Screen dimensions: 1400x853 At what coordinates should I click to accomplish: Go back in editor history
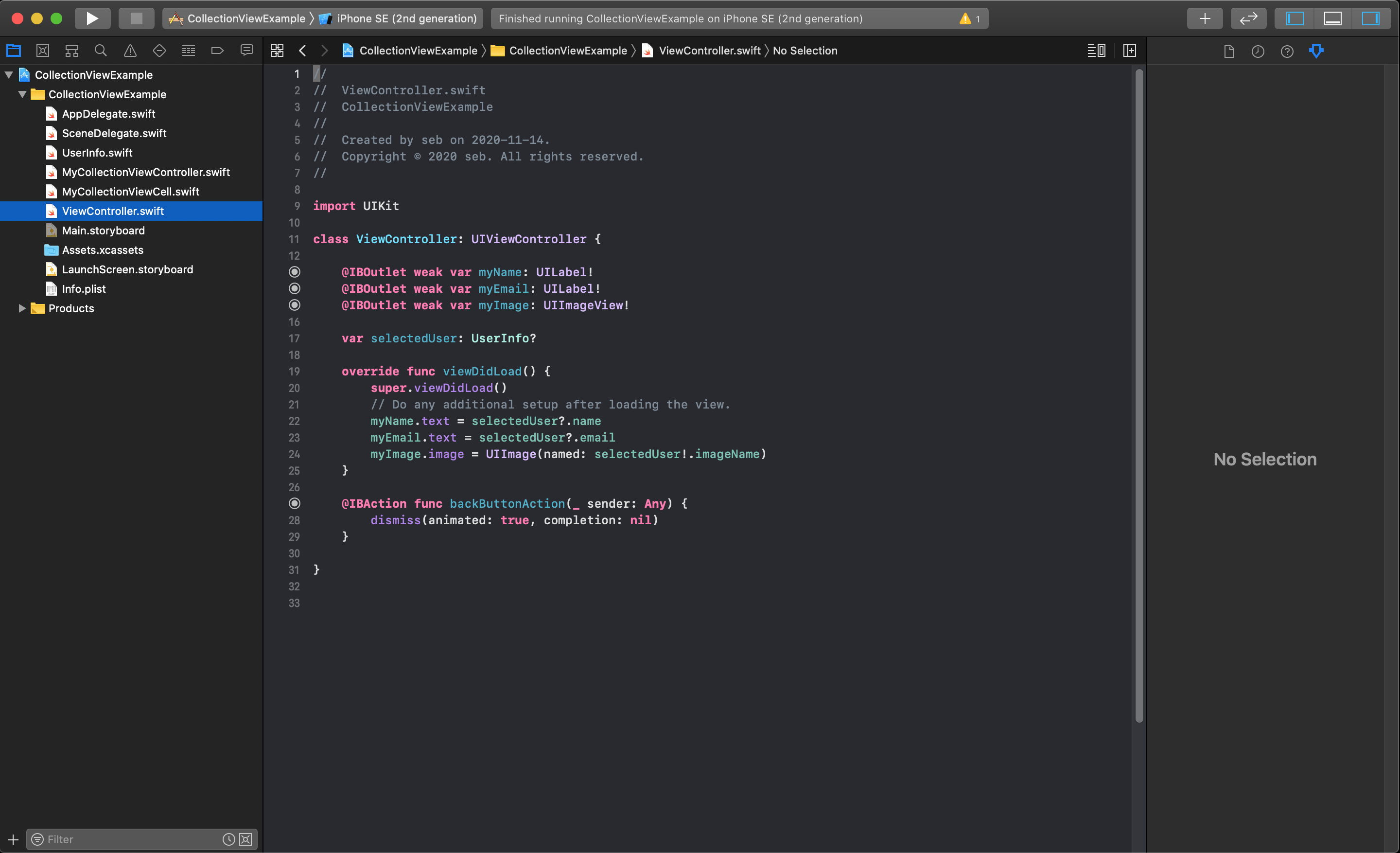tap(302, 51)
